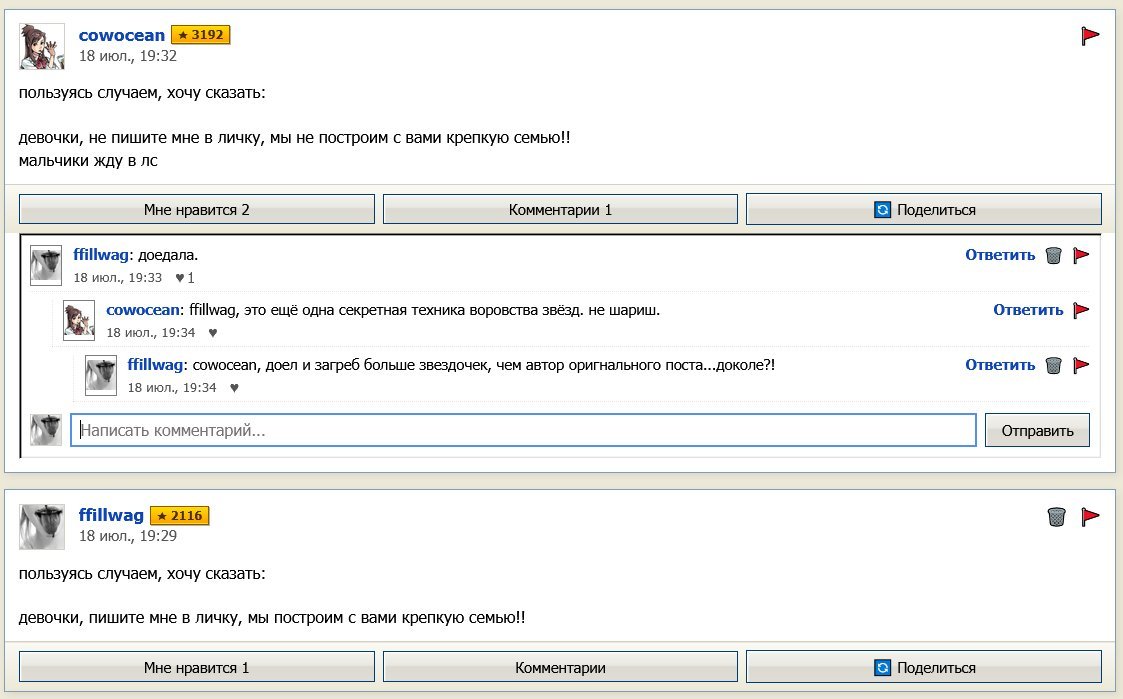Open cowocean's rating badge 3192
This screenshot has width=1123, height=699.
[x=201, y=35]
